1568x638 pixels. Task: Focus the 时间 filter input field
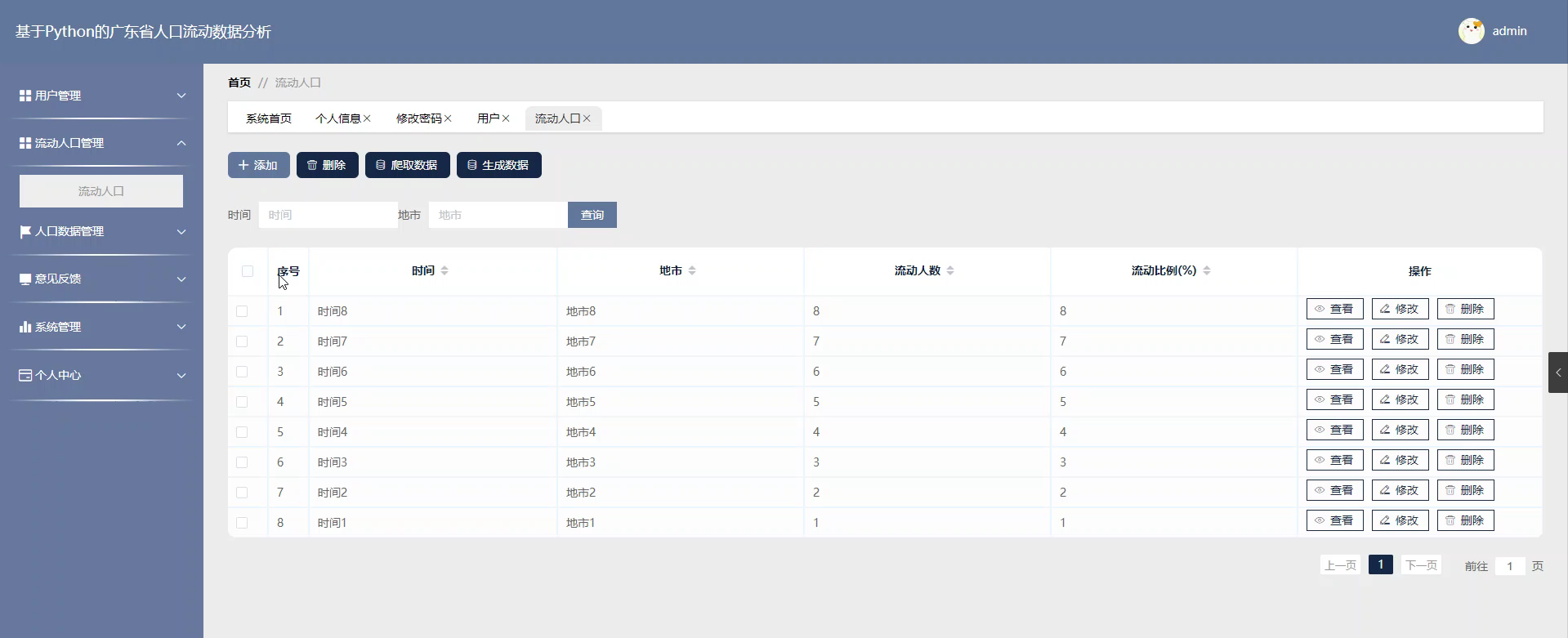328,215
